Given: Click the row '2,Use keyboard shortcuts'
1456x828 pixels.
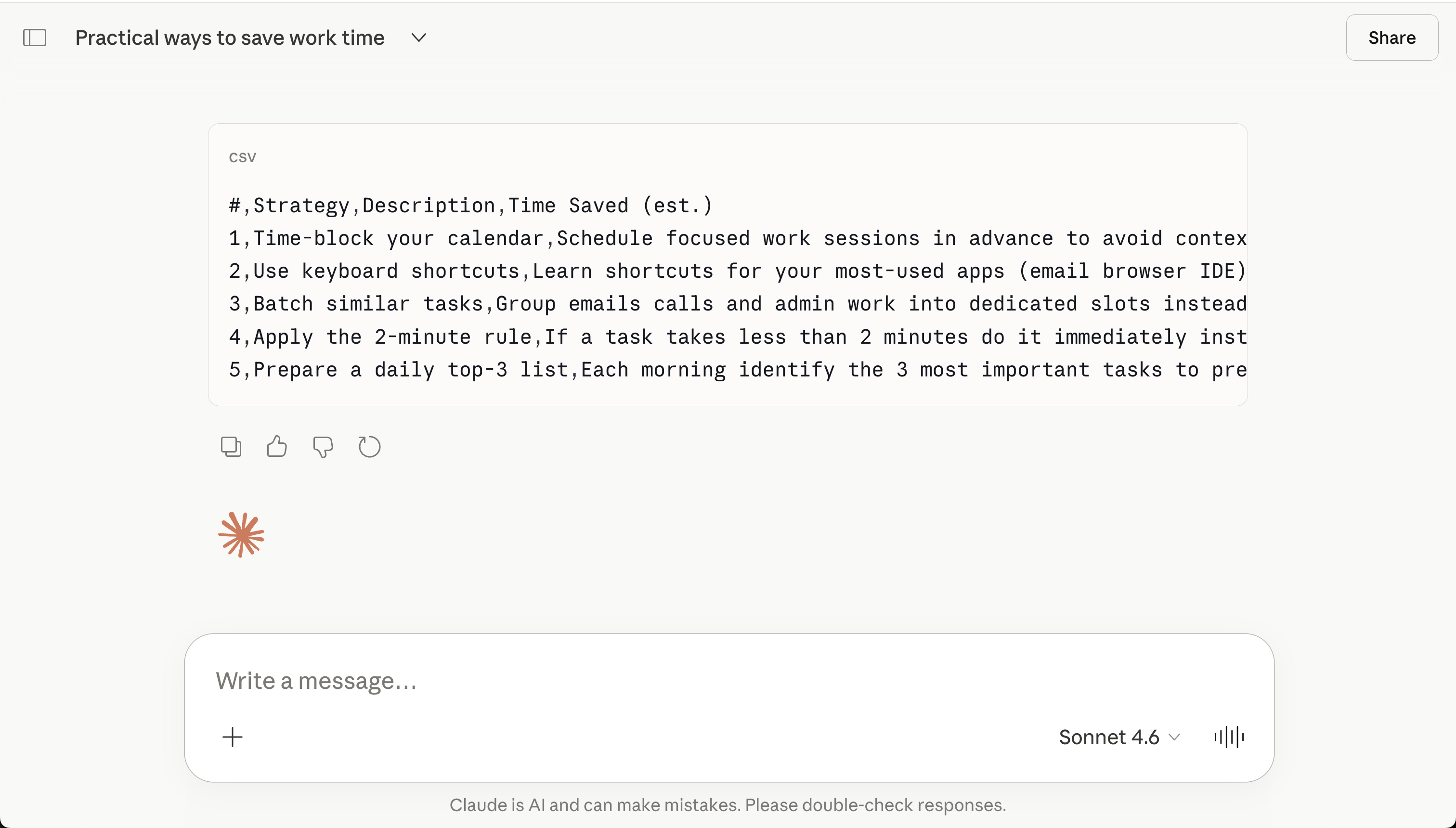Looking at the screenshot, I should click(738, 271).
